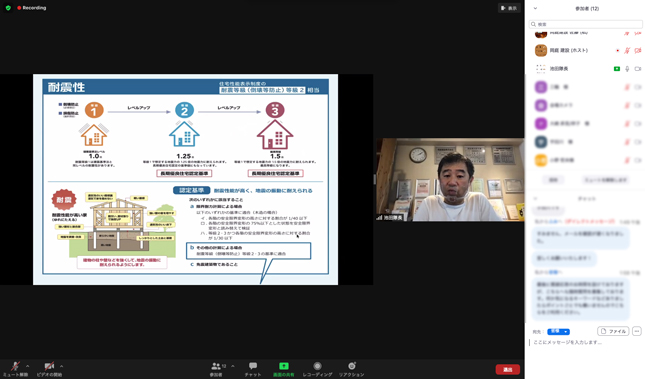Open video options arrow beside camera
This screenshot has height=379, width=645.
(x=61, y=366)
